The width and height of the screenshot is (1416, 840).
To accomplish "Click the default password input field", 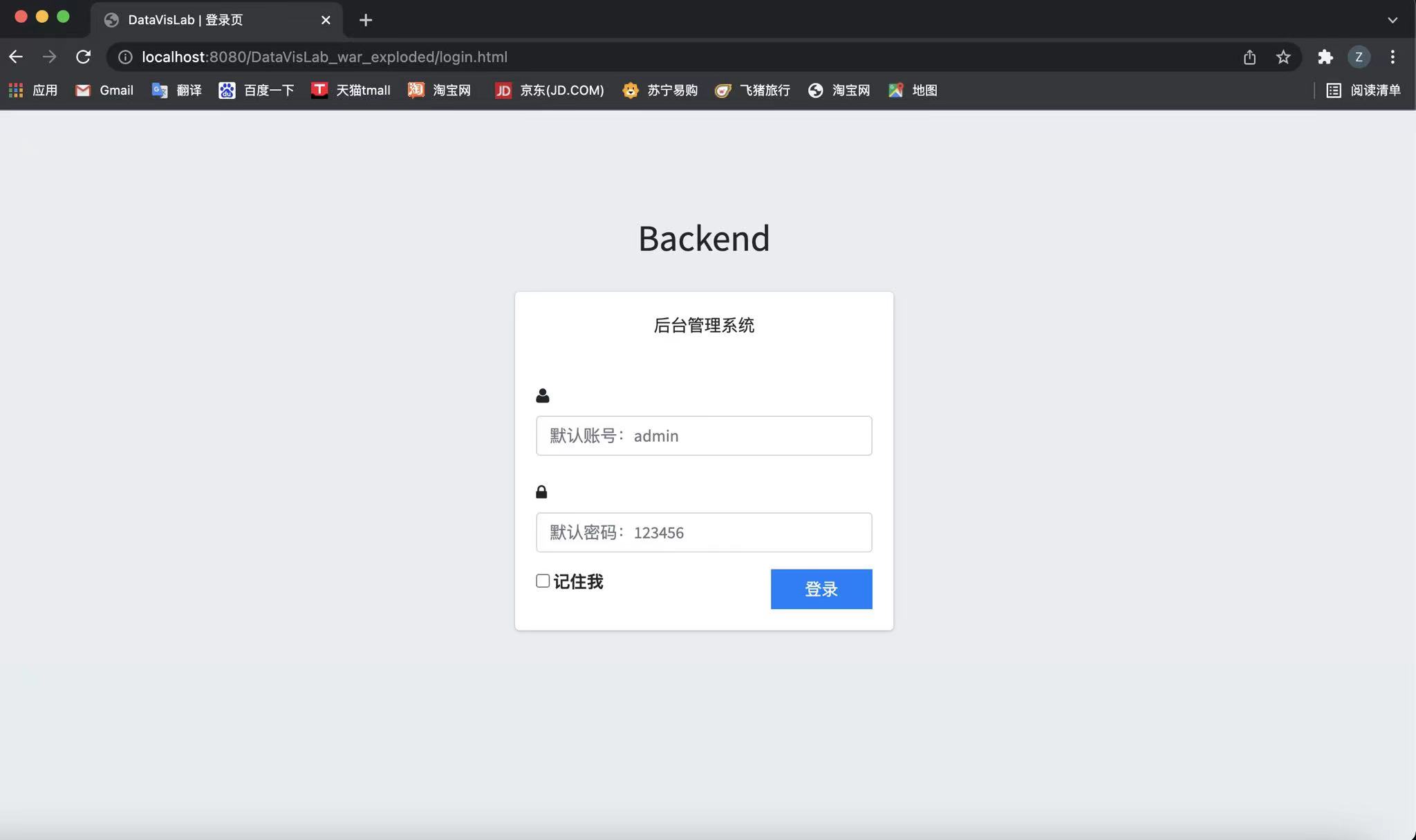I will [703, 532].
